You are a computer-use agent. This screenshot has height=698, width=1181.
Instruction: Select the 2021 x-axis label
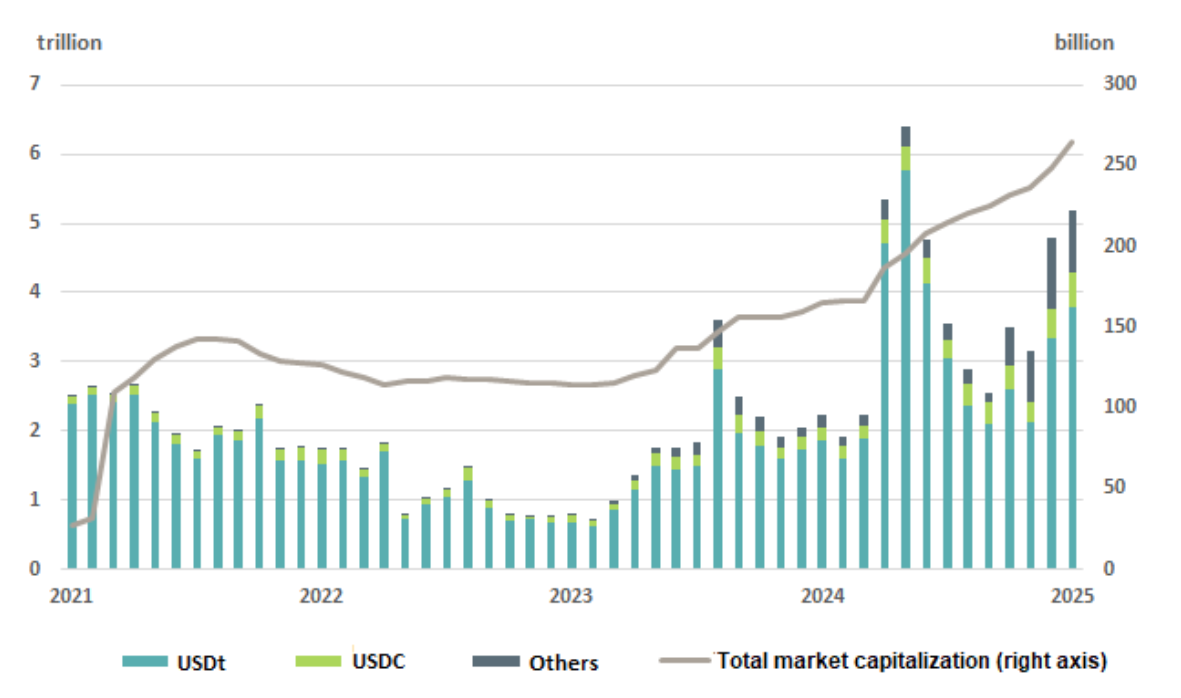pyautogui.click(x=72, y=596)
